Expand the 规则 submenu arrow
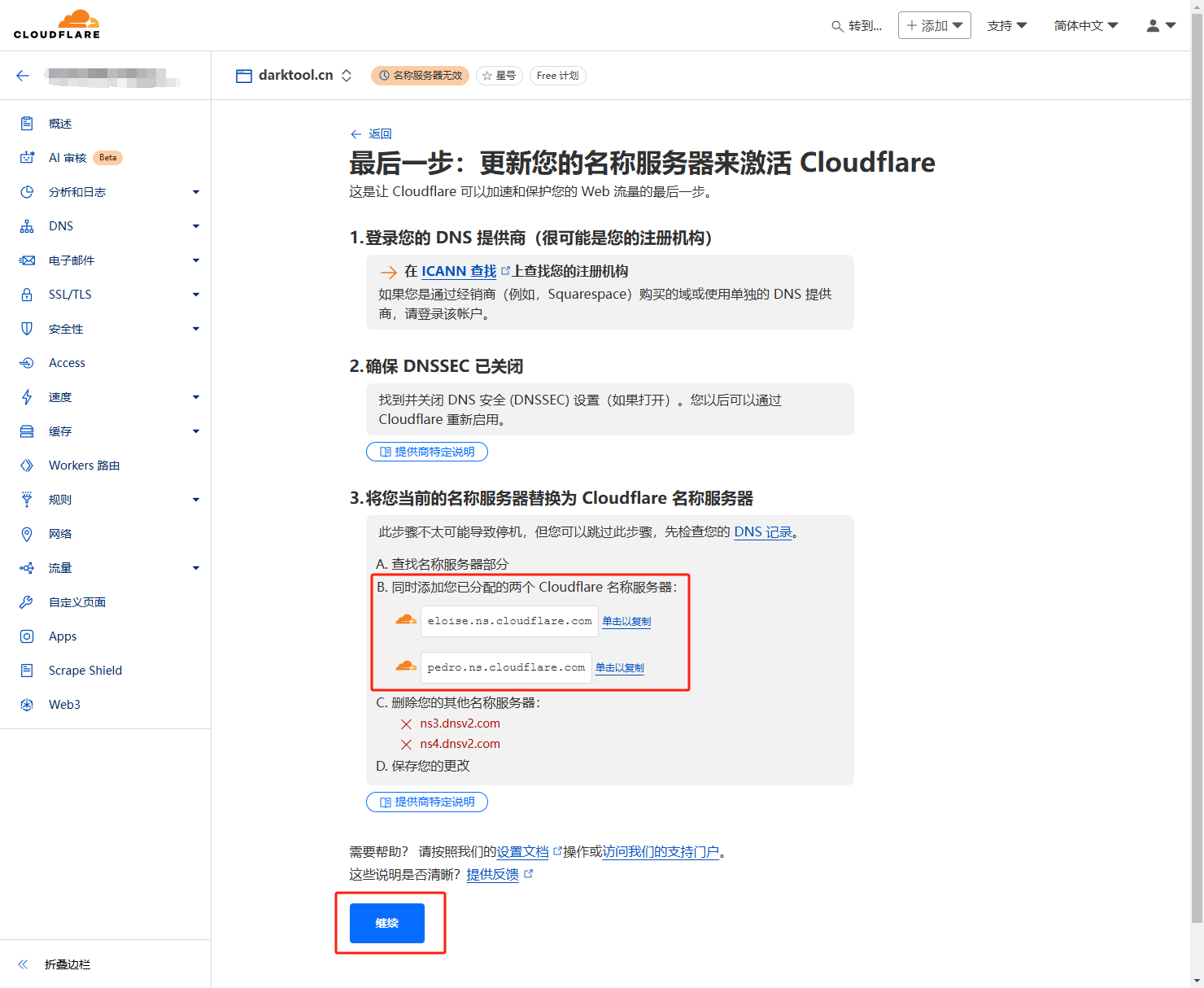This screenshot has width=1204, height=988. (196, 500)
